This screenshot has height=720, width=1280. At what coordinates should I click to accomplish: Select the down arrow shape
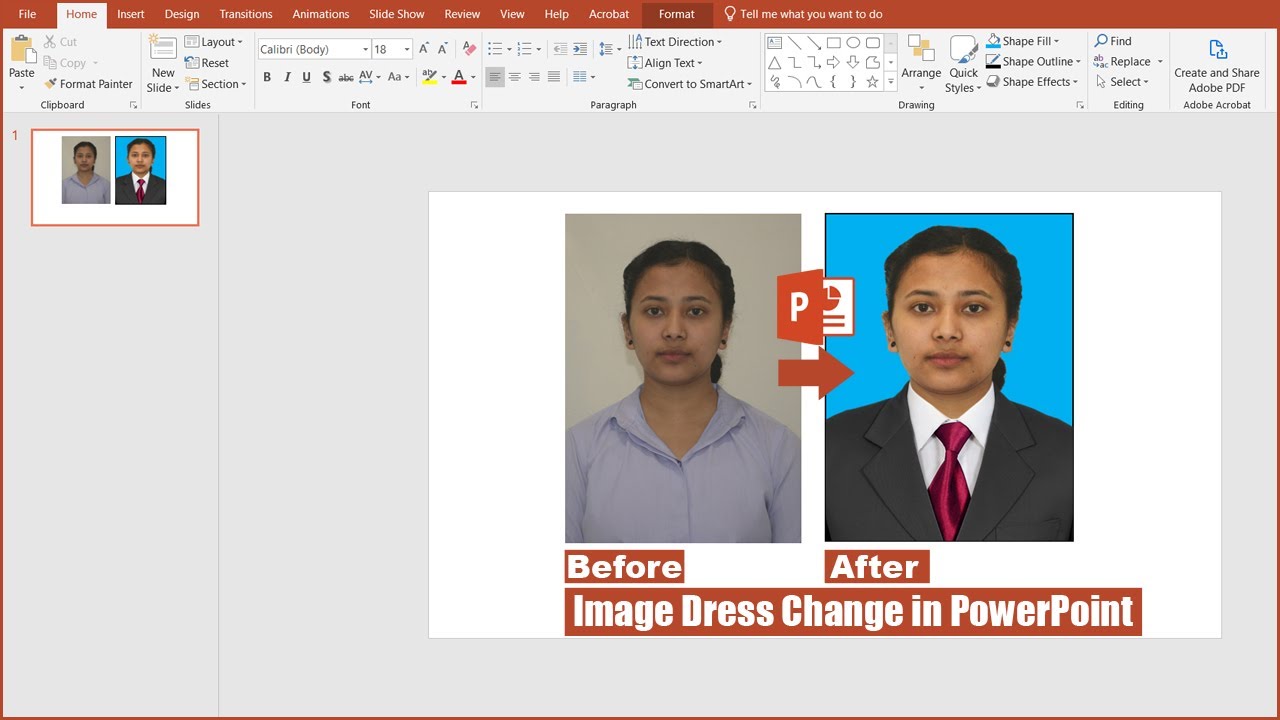(x=853, y=62)
